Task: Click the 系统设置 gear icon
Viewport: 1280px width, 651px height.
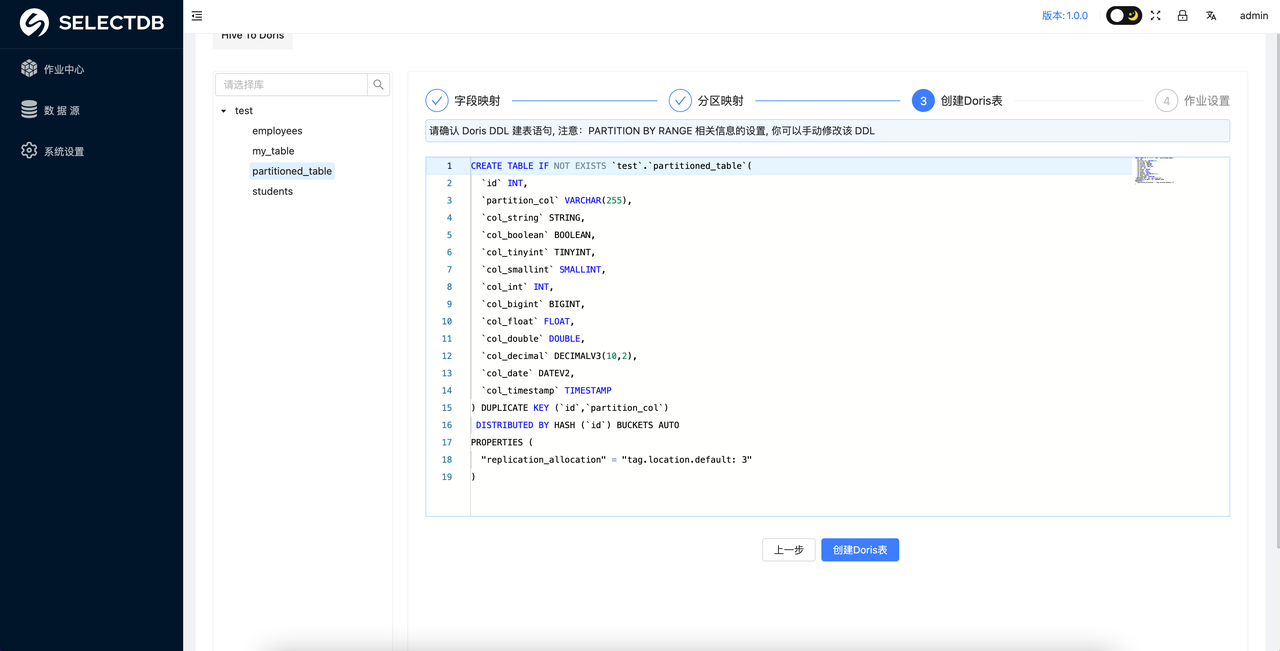Action: (x=29, y=151)
